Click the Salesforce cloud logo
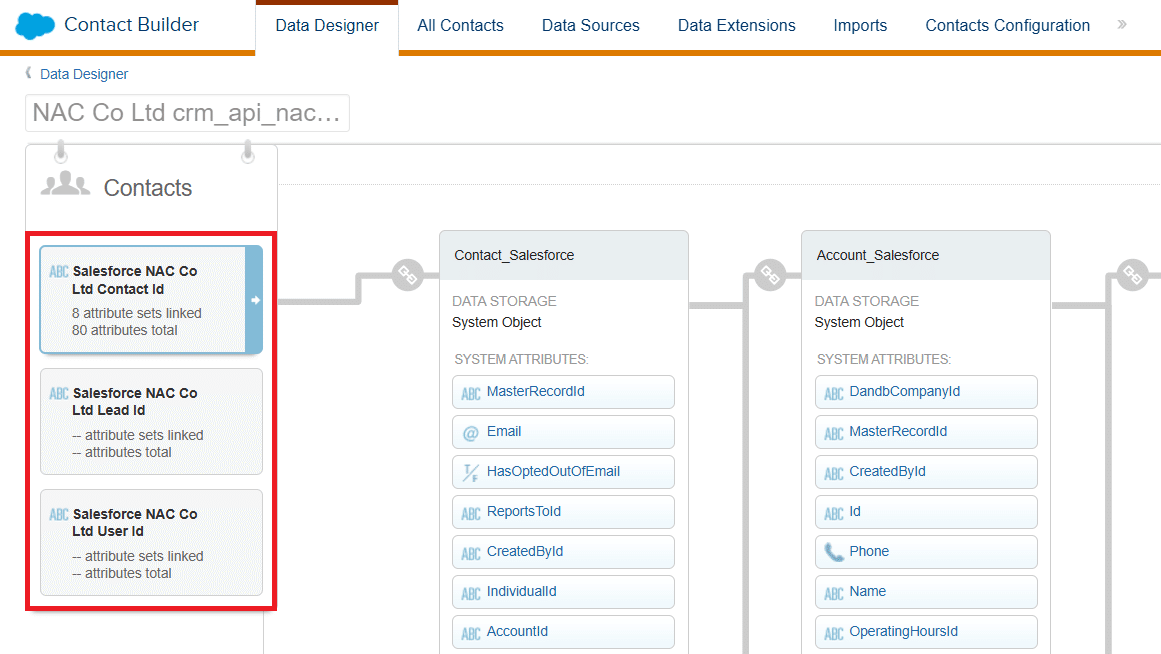This screenshot has height=654, width=1161. pyautogui.click(x=35, y=25)
